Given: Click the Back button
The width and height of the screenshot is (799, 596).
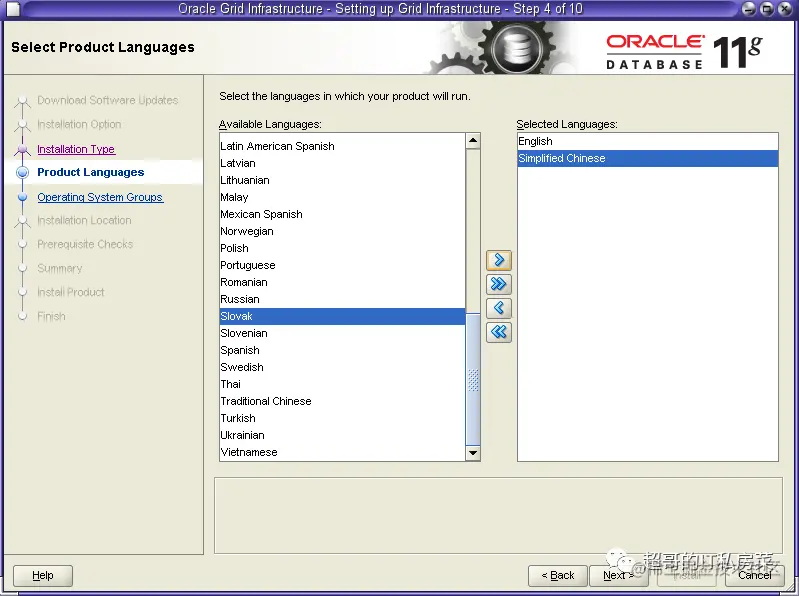Looking at the screenshot, I should coord(557,576).
